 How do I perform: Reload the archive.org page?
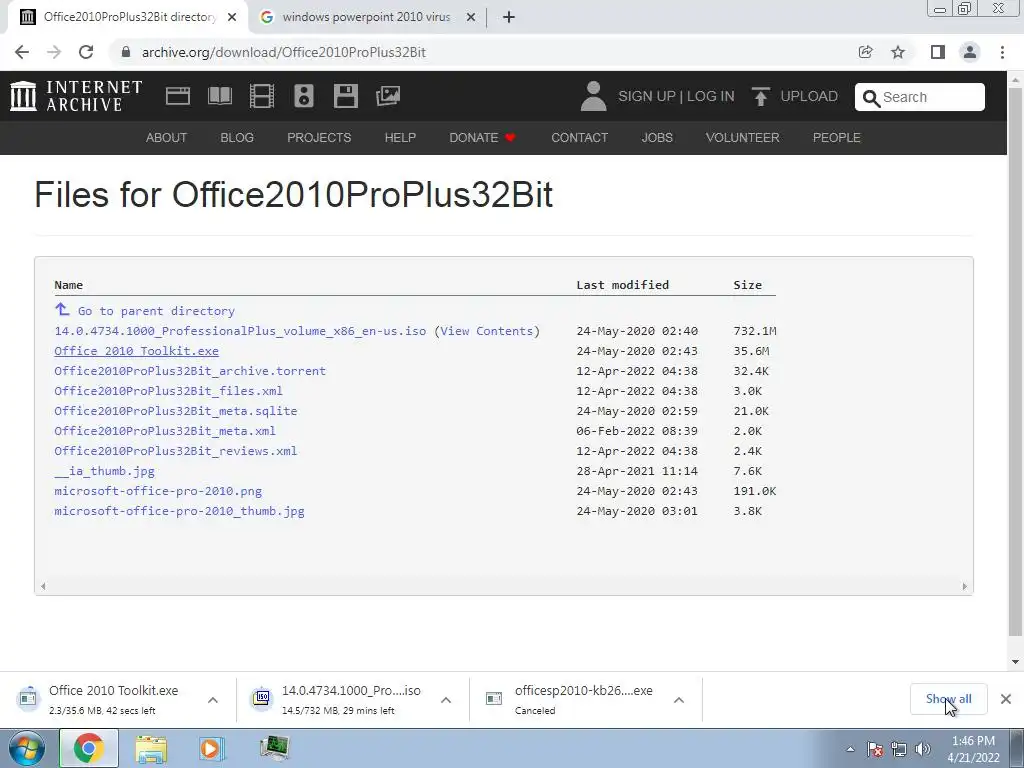pos(86,52)
